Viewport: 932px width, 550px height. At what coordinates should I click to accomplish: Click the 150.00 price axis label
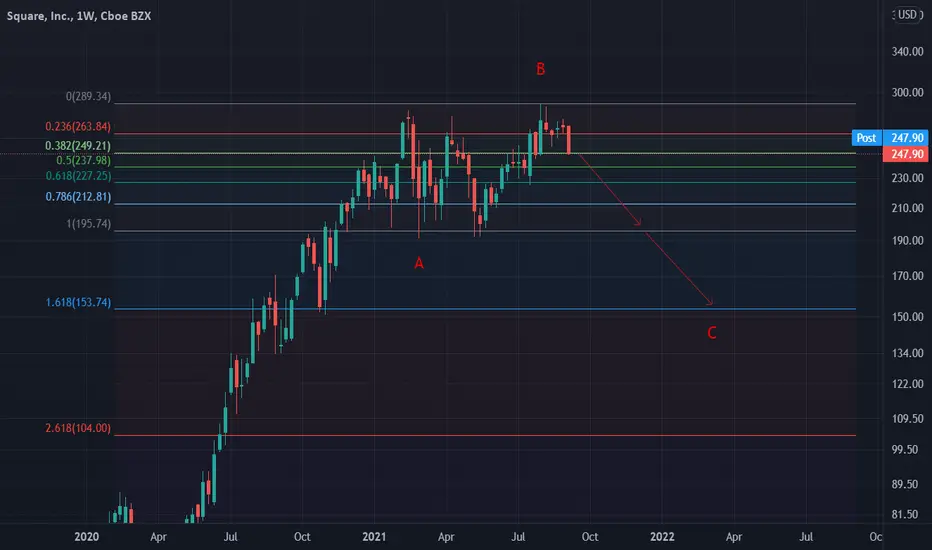click(907, 317)
